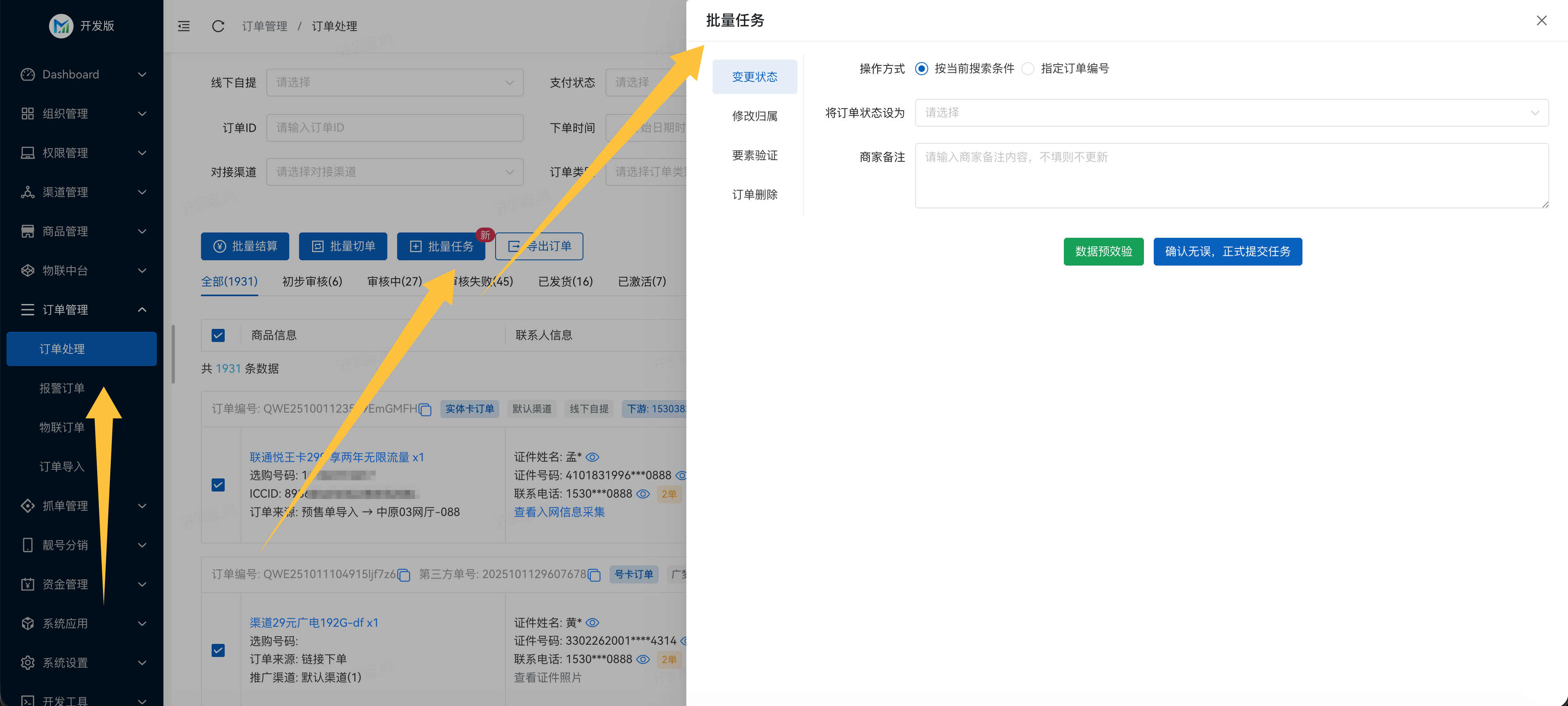Click the 系统设置 gear icon
Viewport: 1568px width, 706px height.
[x=27, y=662]
